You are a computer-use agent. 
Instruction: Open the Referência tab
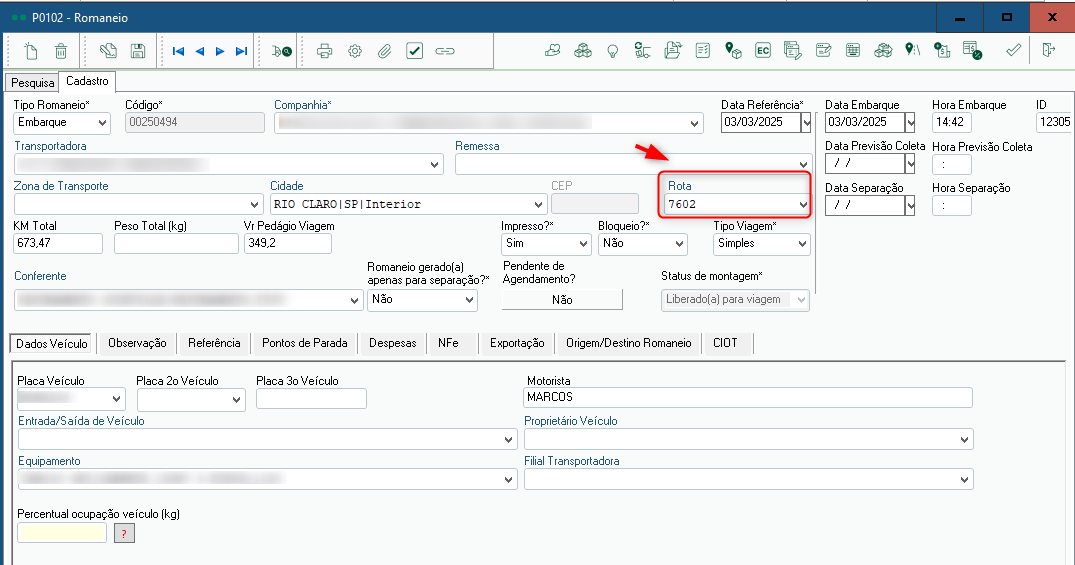click(x=214, y=343)
